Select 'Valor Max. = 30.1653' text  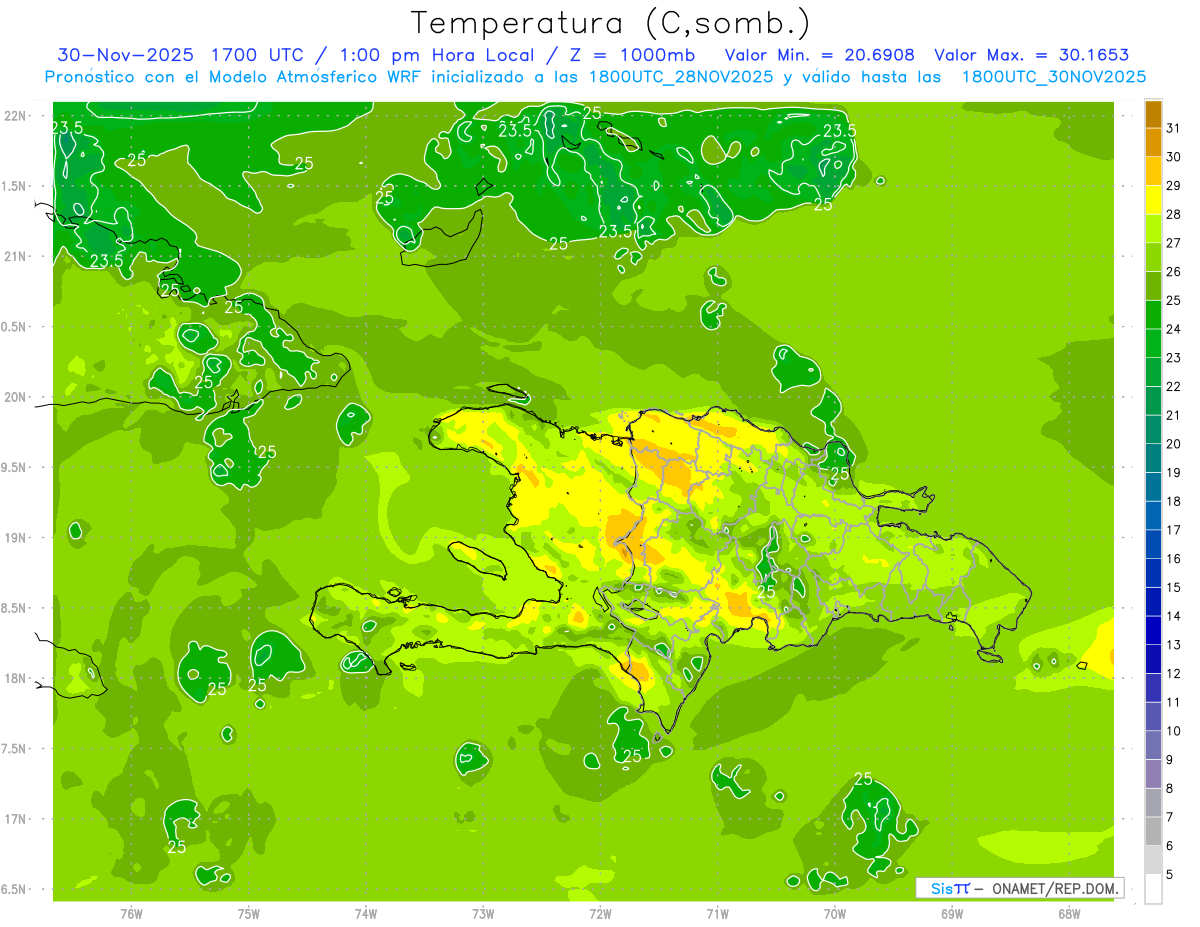[1031, 55]
